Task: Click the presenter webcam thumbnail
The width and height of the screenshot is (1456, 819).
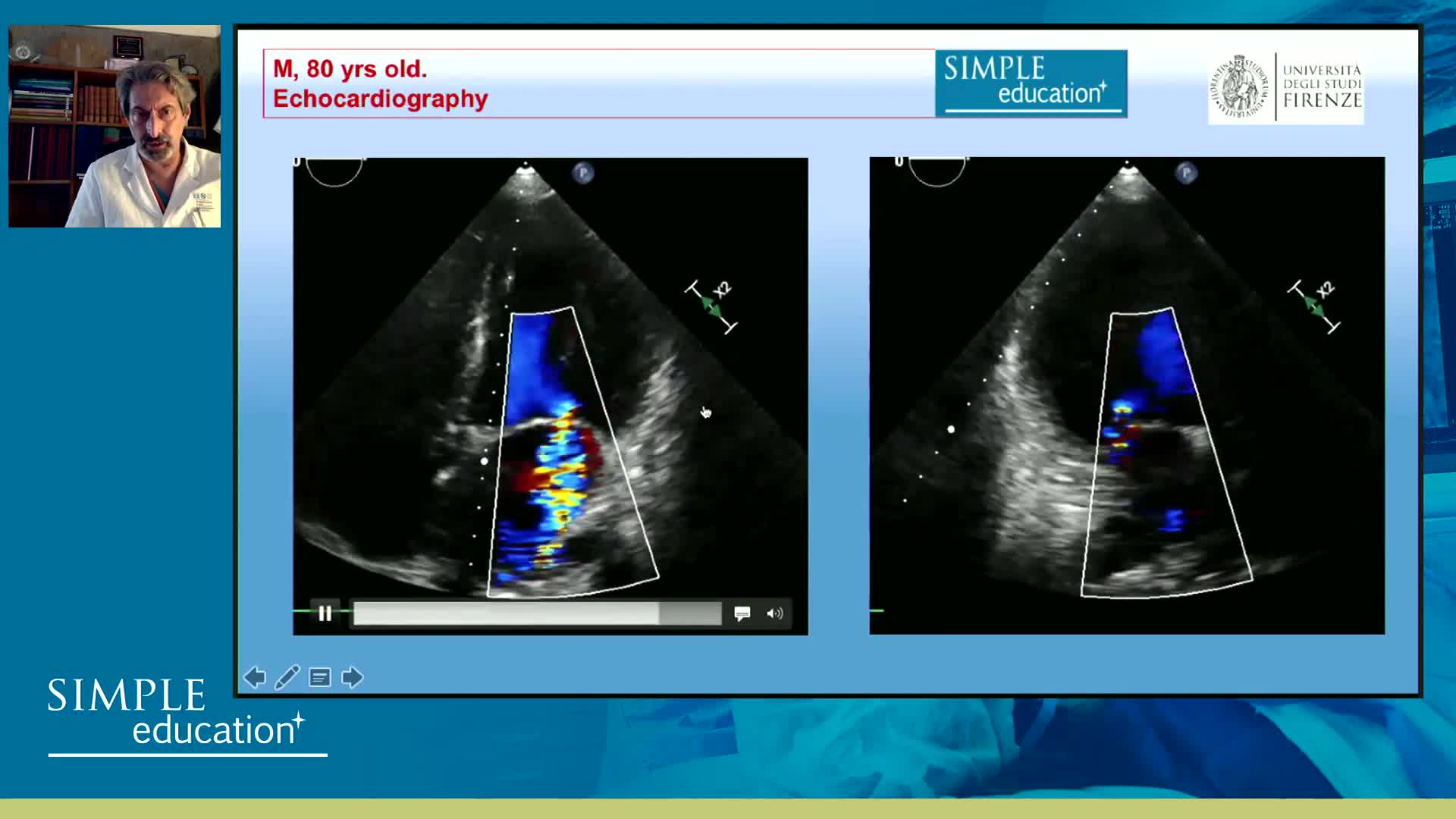Action: 115,126
